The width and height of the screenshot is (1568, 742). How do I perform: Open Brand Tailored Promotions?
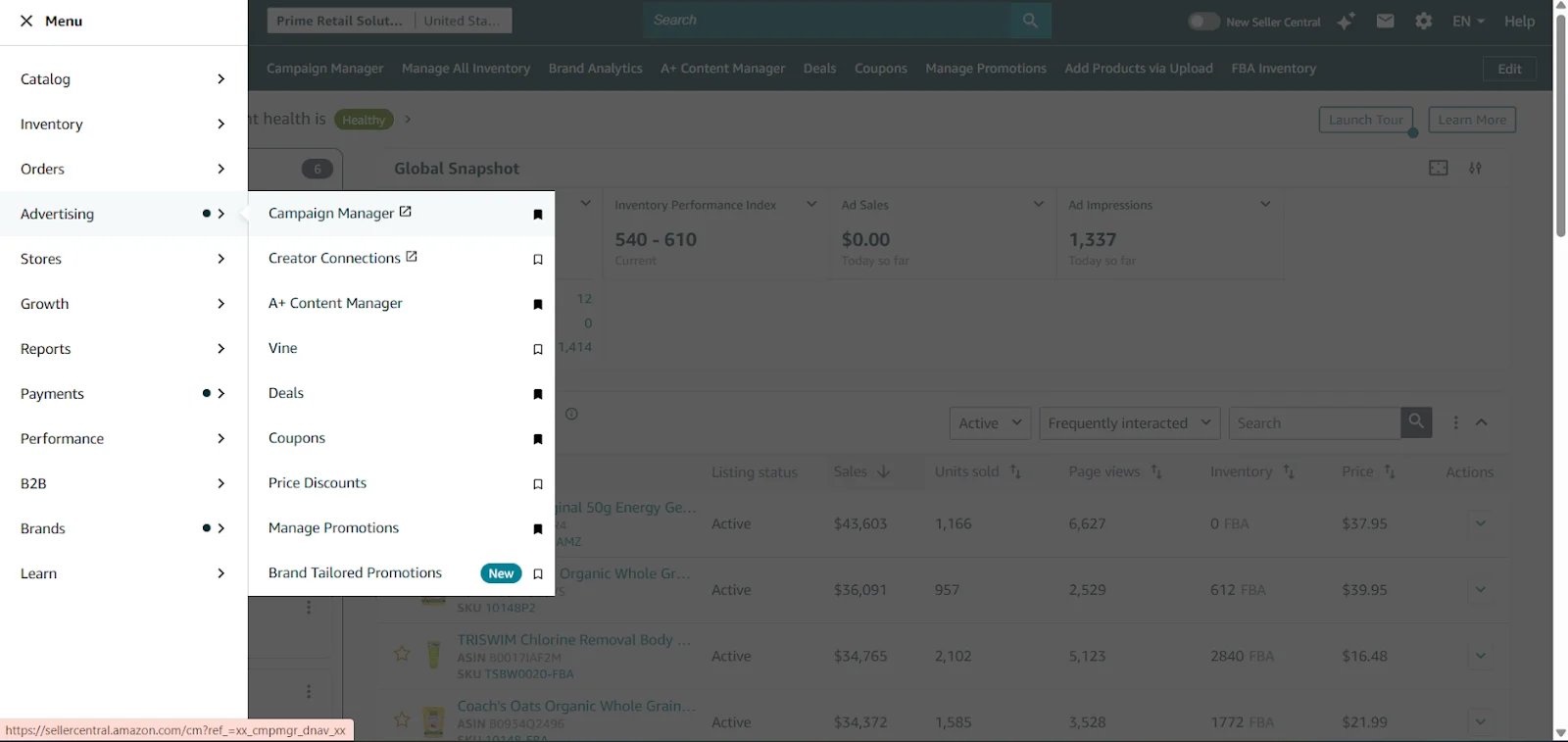[x=355, y=573]
